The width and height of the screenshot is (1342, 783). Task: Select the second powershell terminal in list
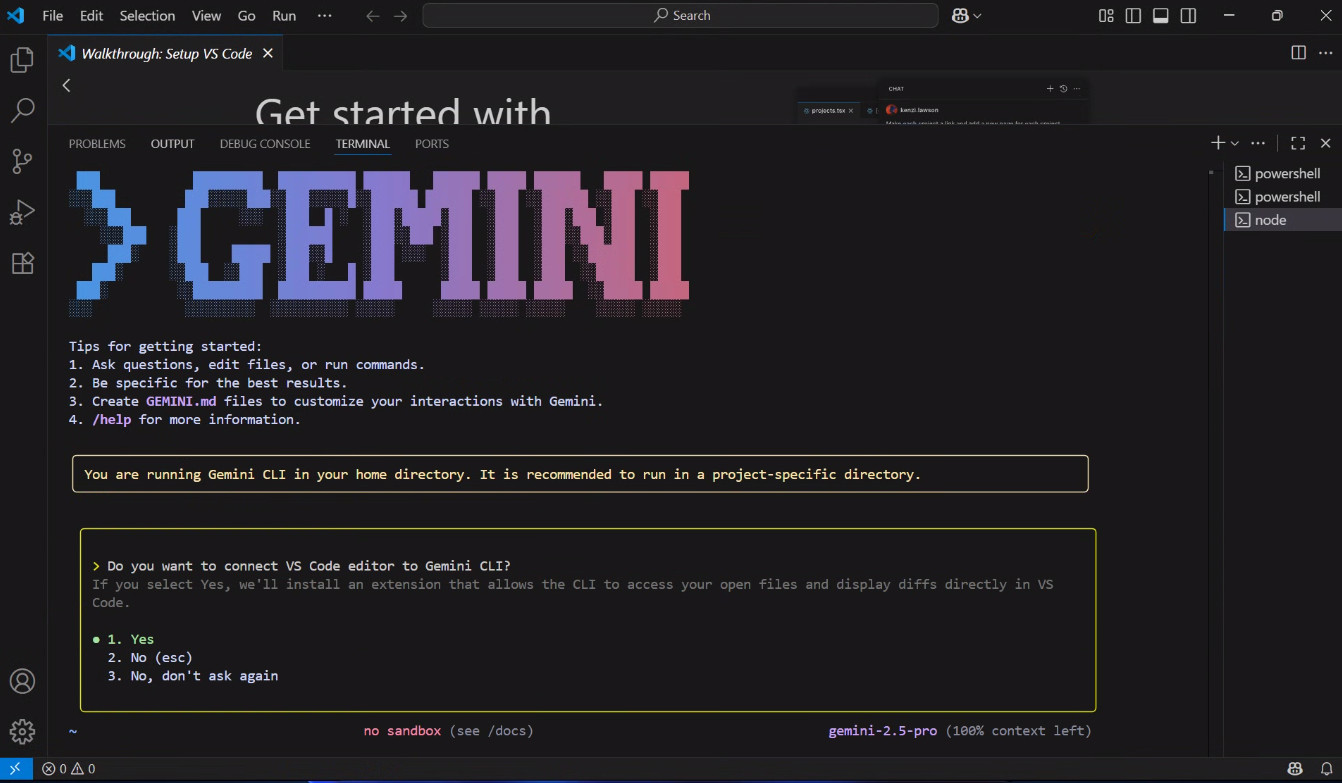(x=1282, y=197)
